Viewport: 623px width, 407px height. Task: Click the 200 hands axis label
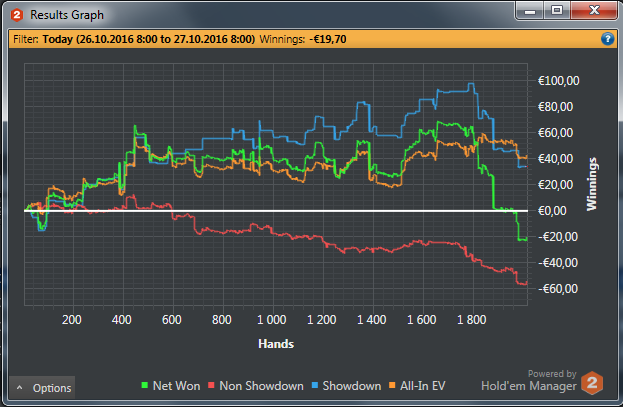(72, 320)
